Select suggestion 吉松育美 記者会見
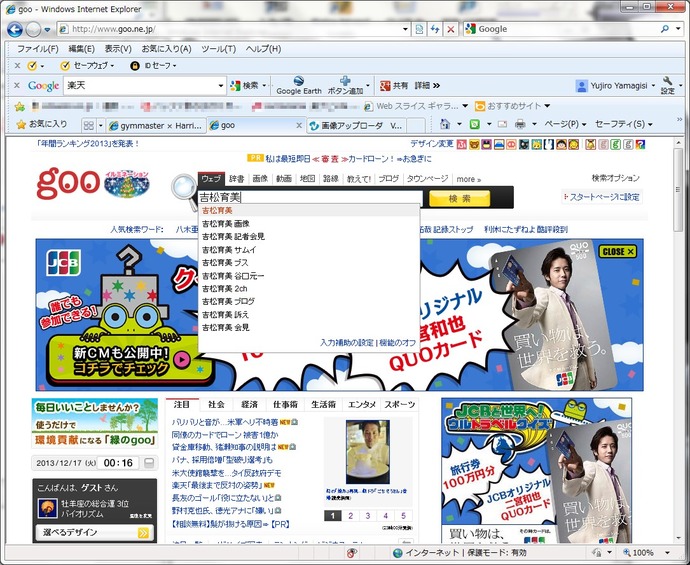The height and width of the screenshot is (565, 690). (x=309, y=237)
